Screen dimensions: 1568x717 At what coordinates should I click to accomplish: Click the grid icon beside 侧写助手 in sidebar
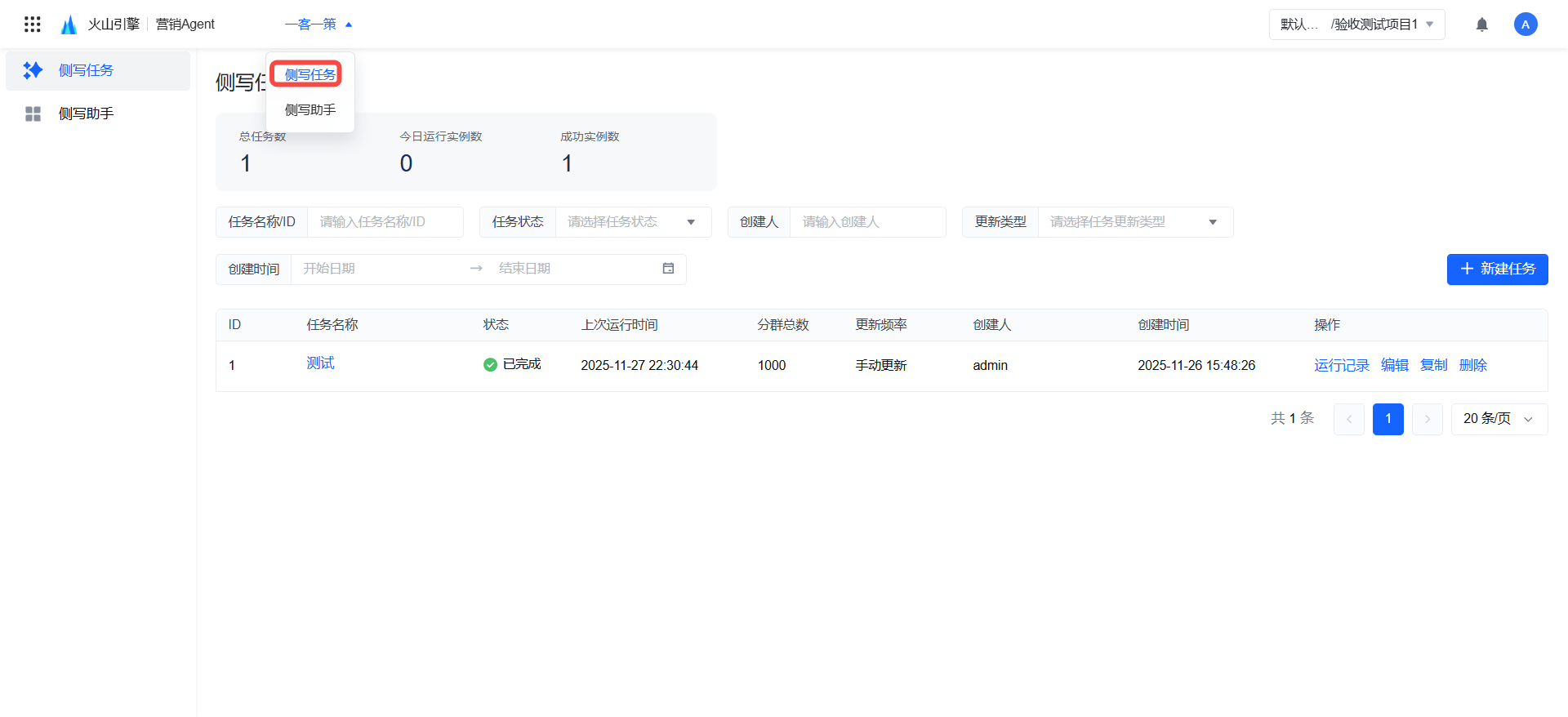coord(33,114)
